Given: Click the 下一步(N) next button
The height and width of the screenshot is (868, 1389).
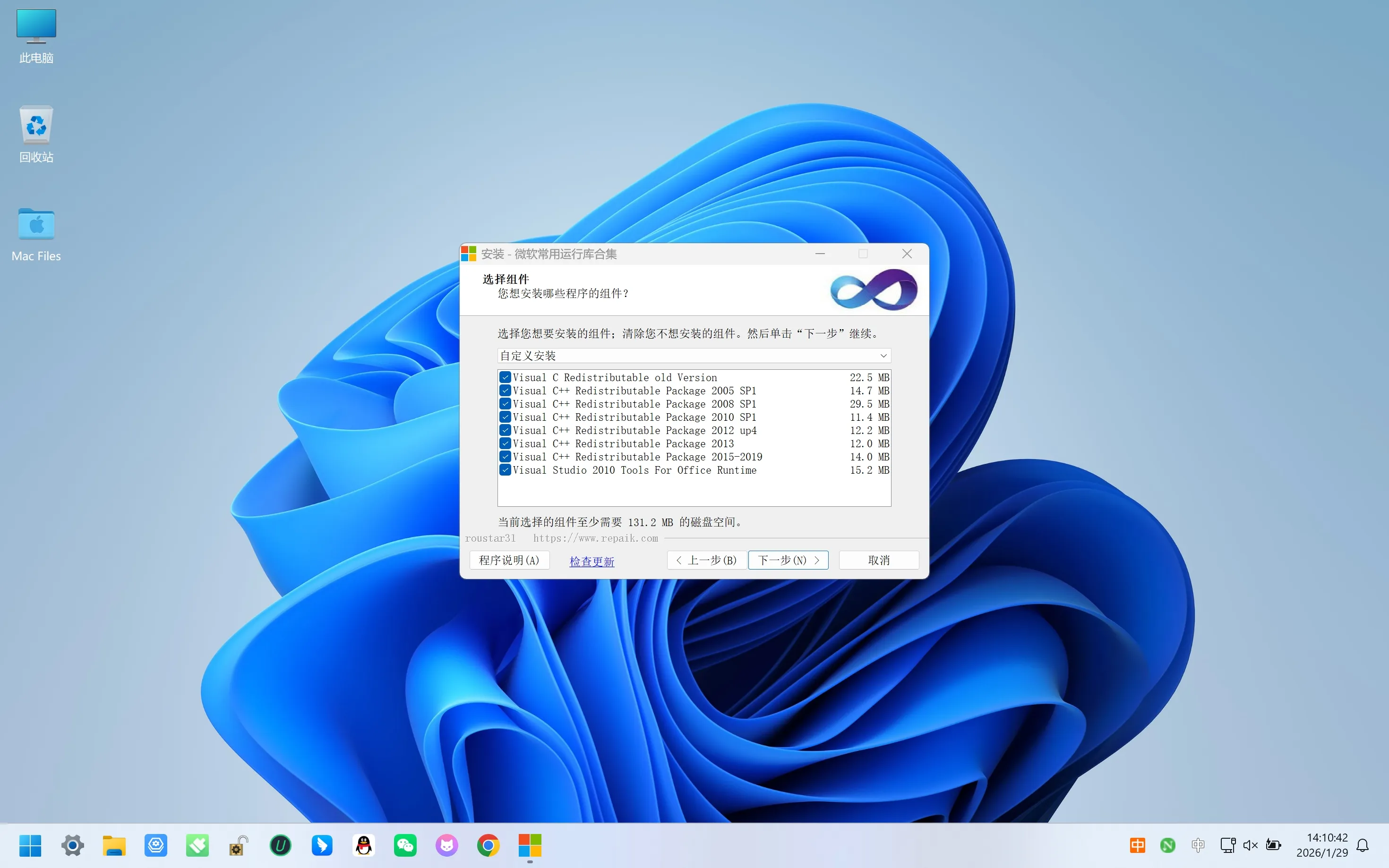Looking at the screenshot, I should tap(788, 560).
